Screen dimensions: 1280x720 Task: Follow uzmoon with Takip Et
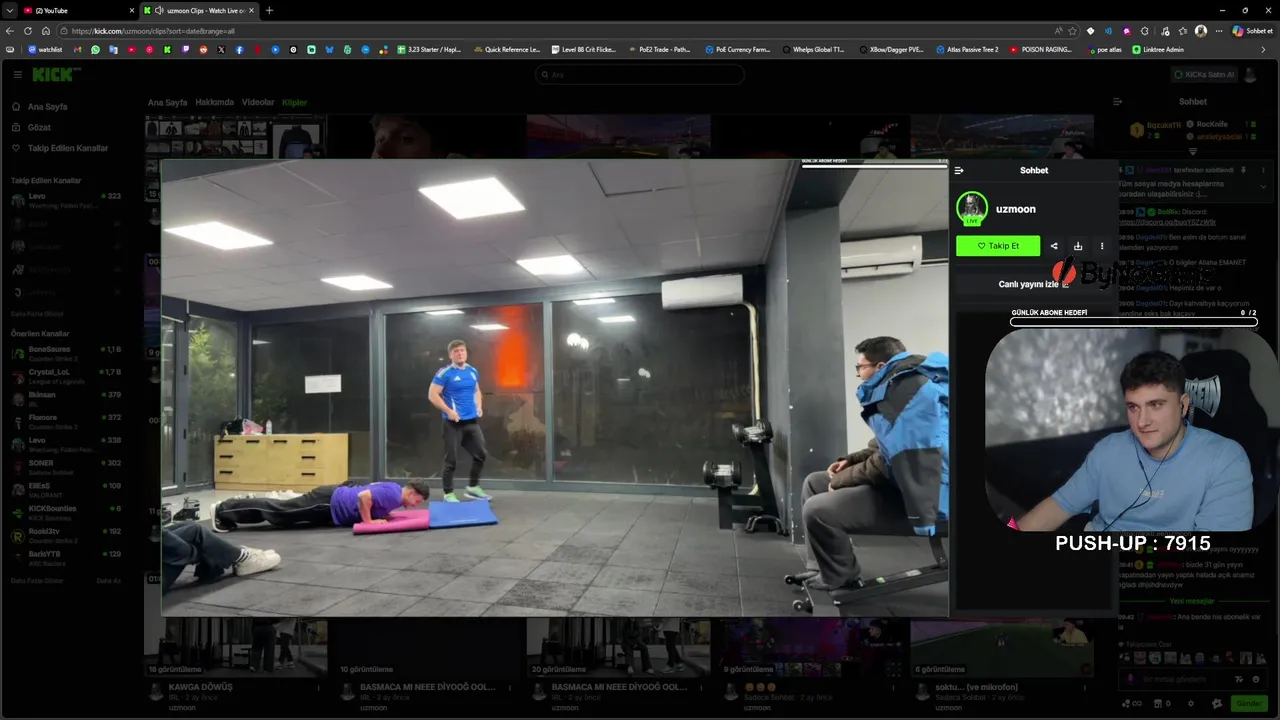coord(998,246)
